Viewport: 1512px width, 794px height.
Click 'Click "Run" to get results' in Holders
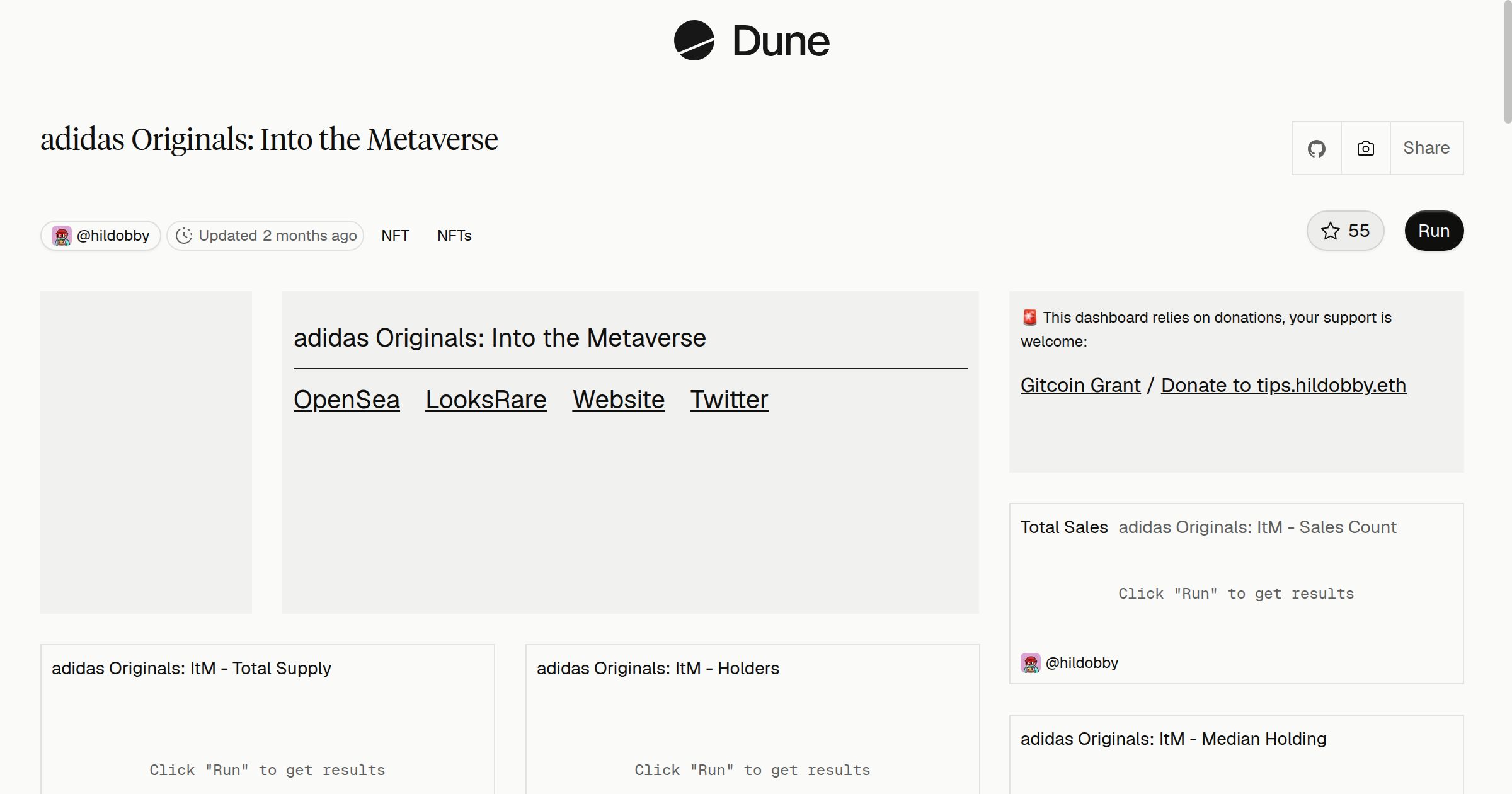(x=752, y=770)
